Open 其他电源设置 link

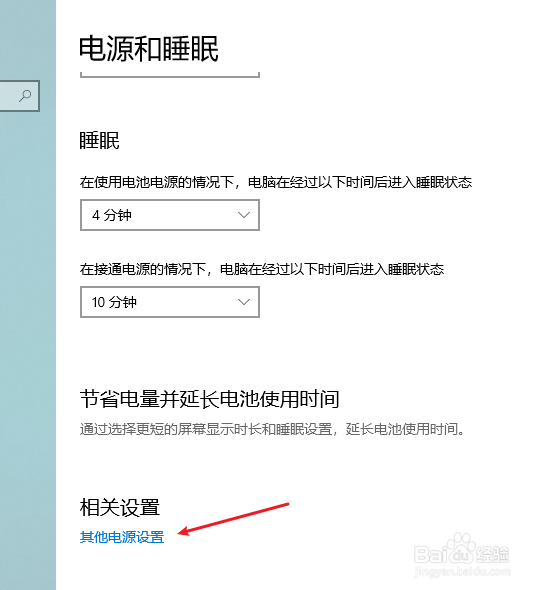122,537
